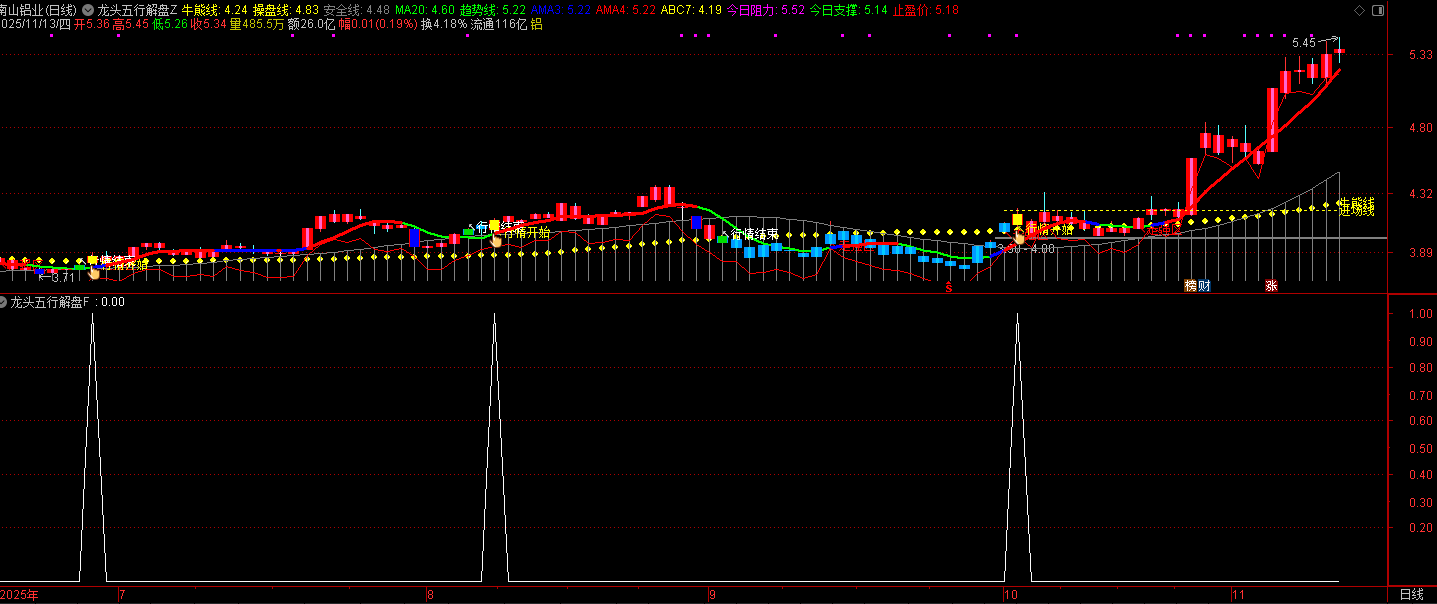Click the 2025年 label on time axis
Viewport: 1437px width, 604px height.
(19, 595)
